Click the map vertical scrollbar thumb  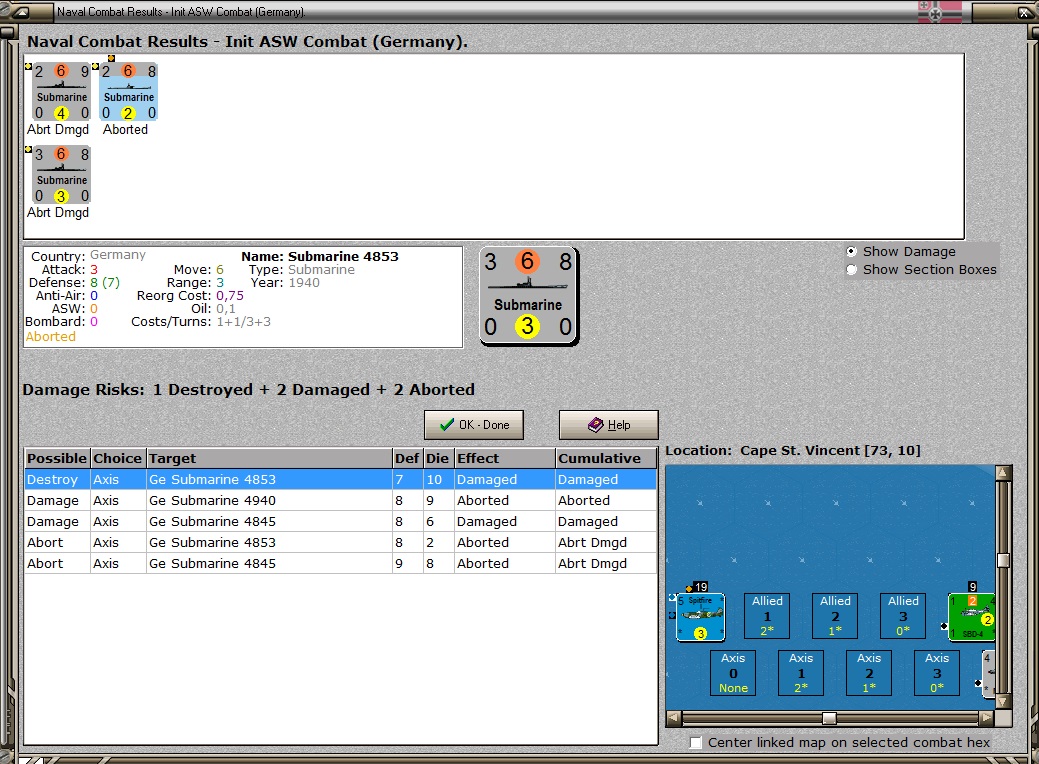coord(1003,561)
